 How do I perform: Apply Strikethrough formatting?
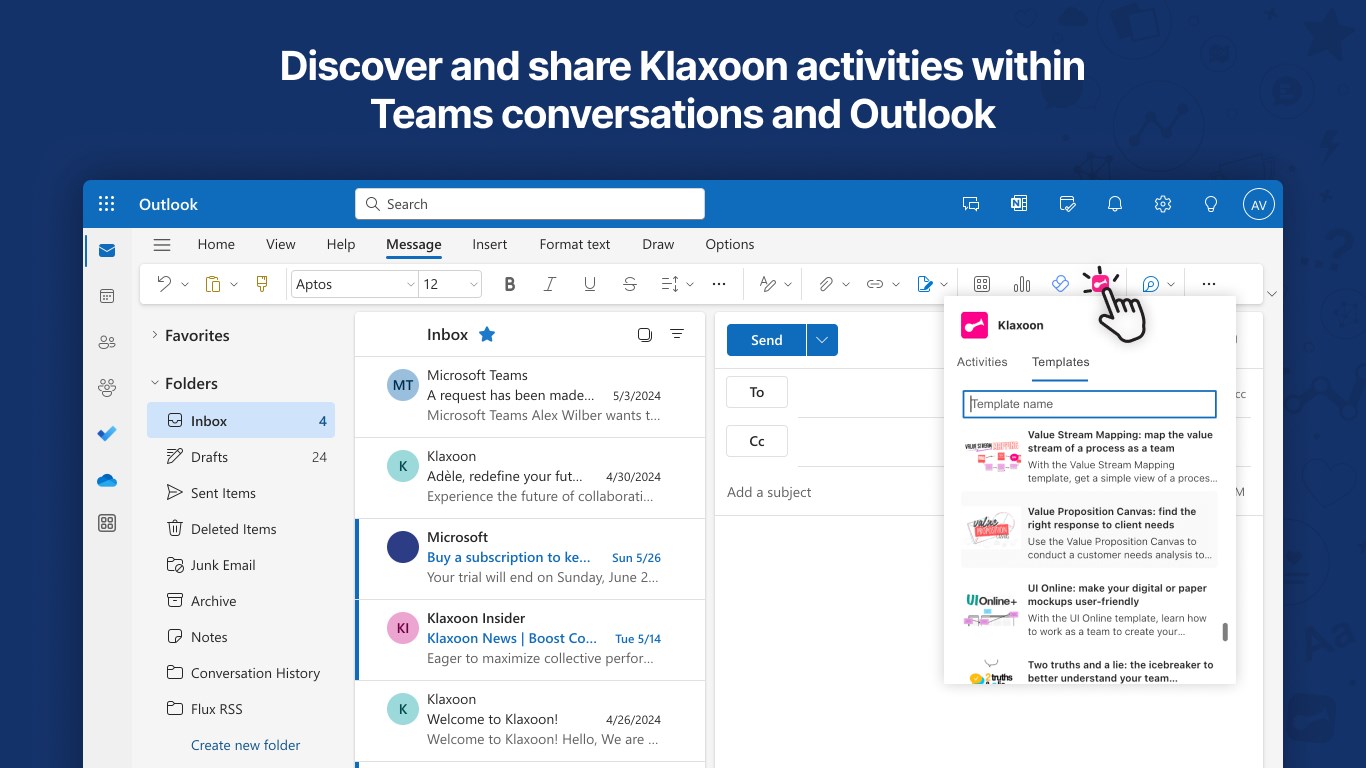click(629, 284)
